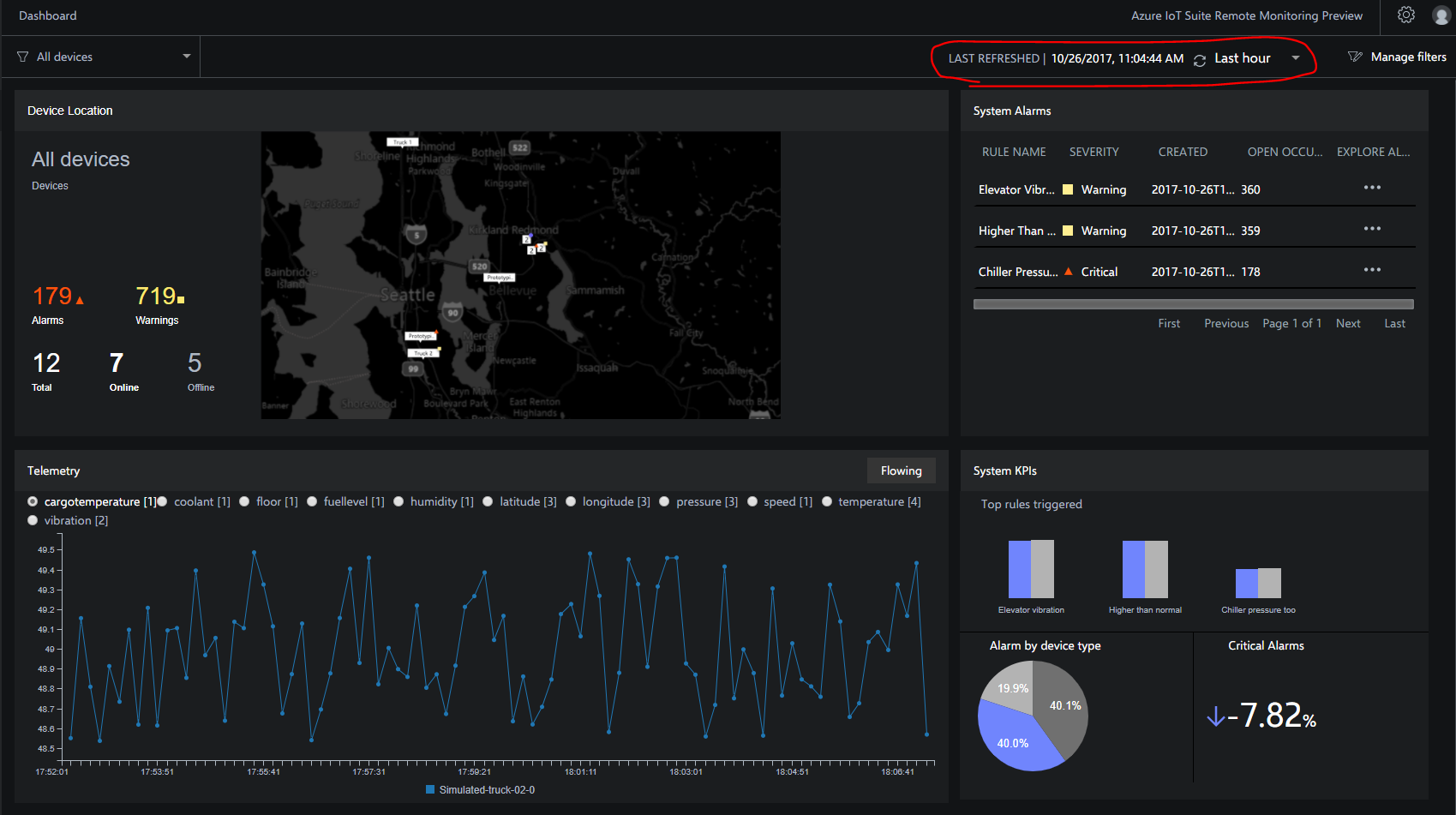
Task: Open the settings gear in the top bar
Action: 1405,15
